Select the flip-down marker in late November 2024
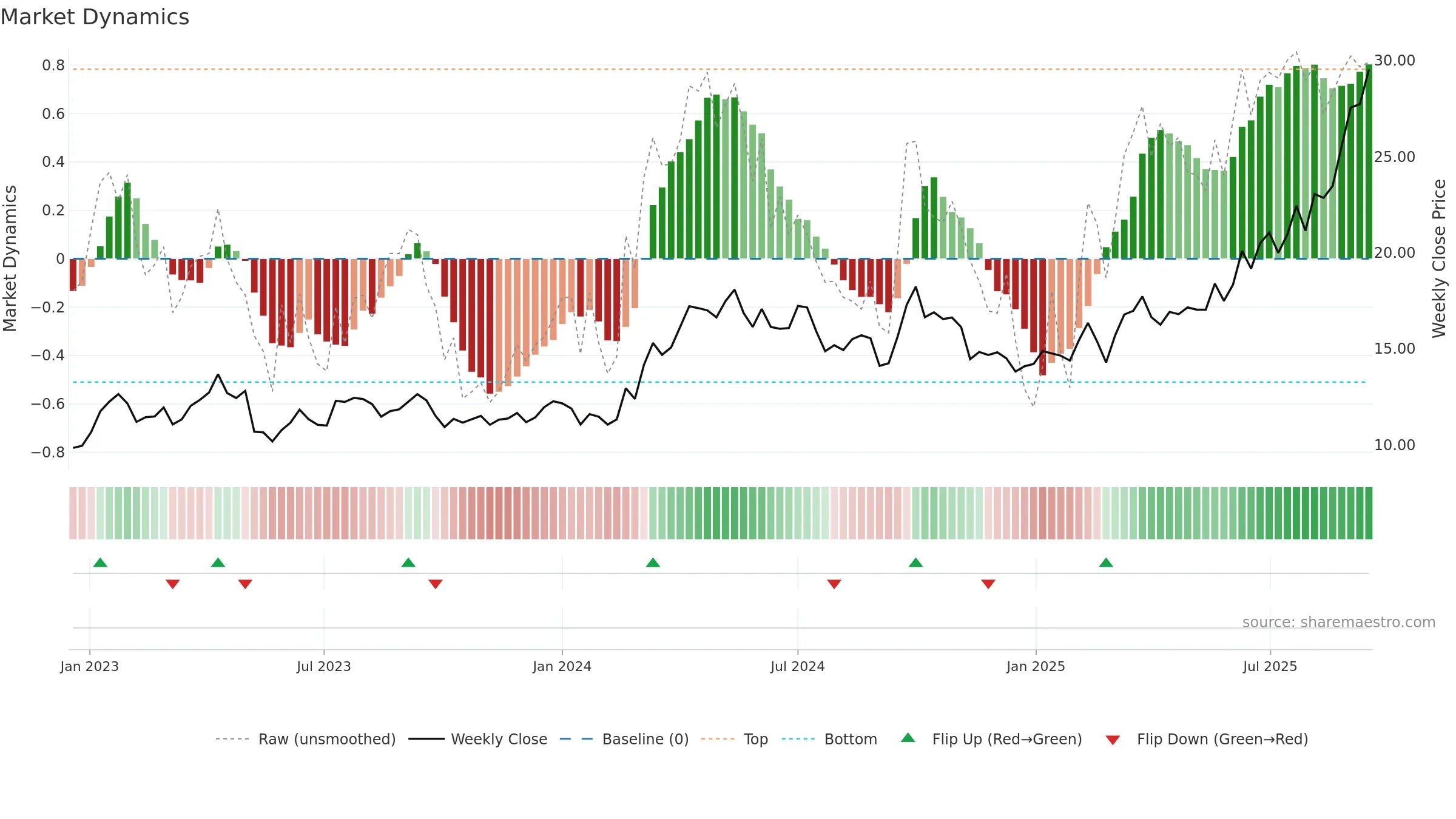 988,584
